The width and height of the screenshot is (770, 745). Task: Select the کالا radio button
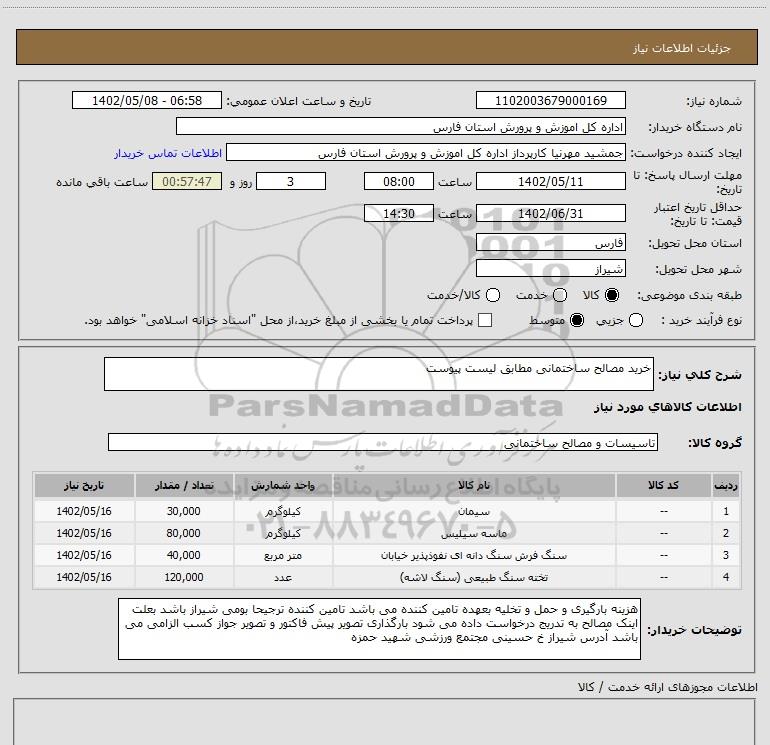tap(612, 295)
